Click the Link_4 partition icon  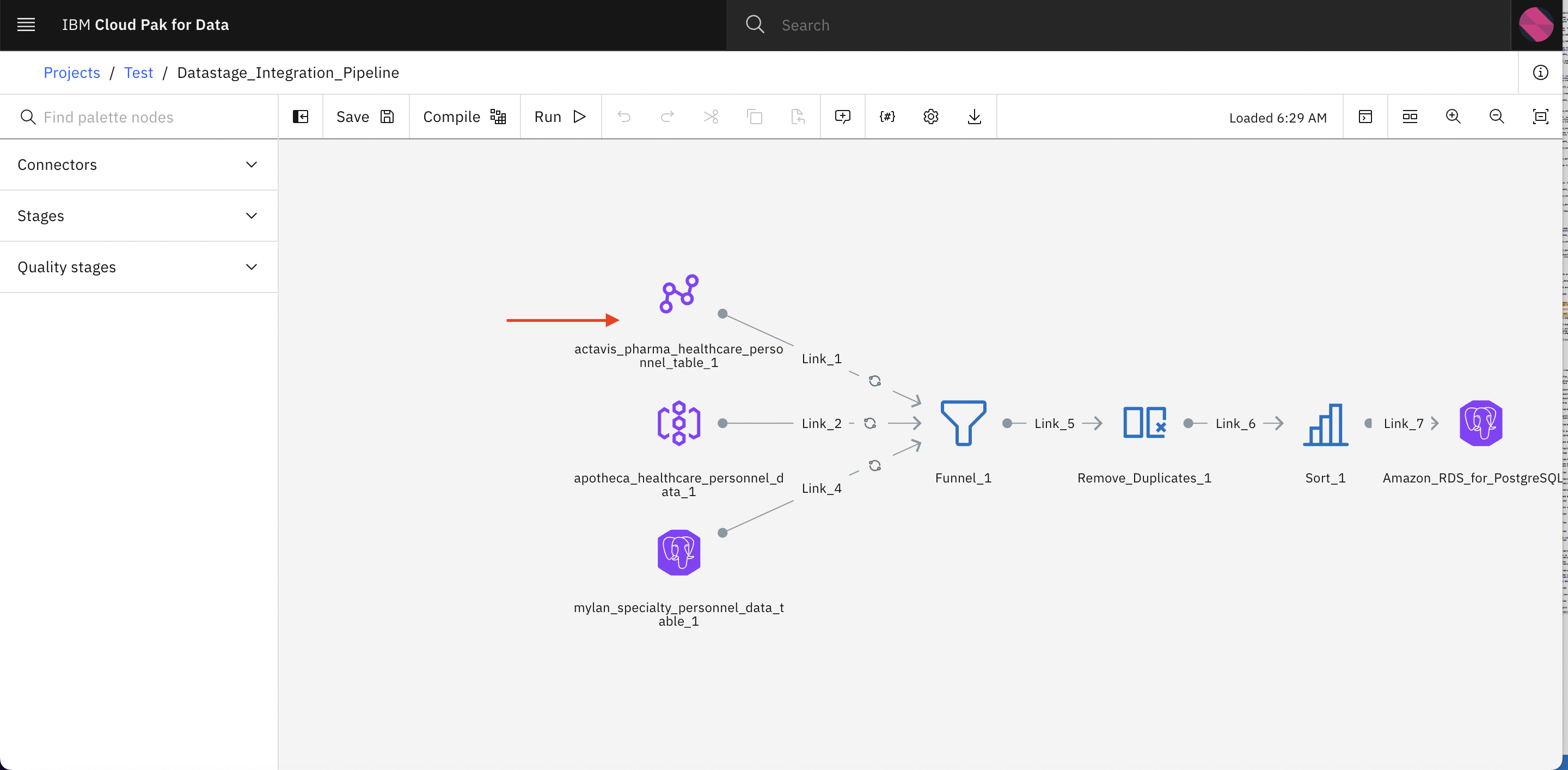pos(875,466)
